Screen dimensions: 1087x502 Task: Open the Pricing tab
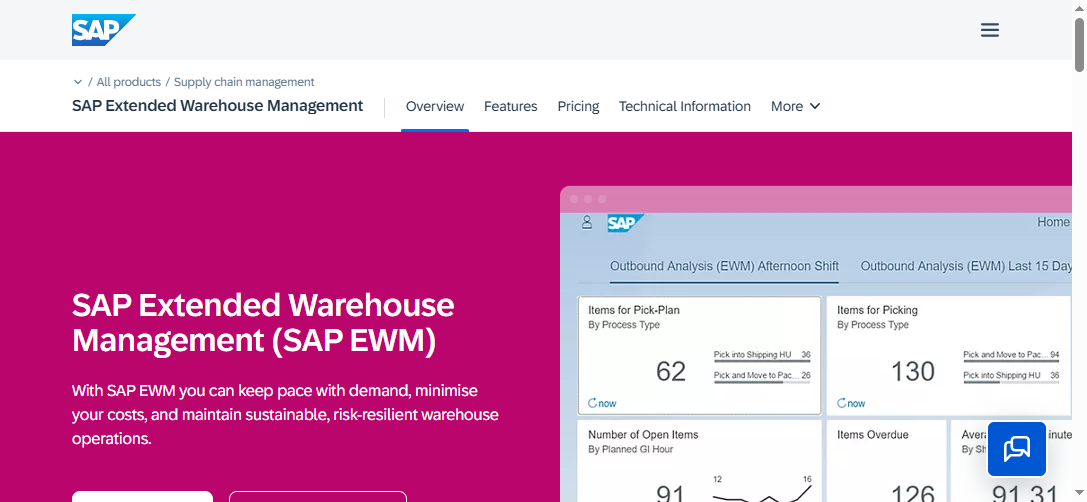click(578, 106)
